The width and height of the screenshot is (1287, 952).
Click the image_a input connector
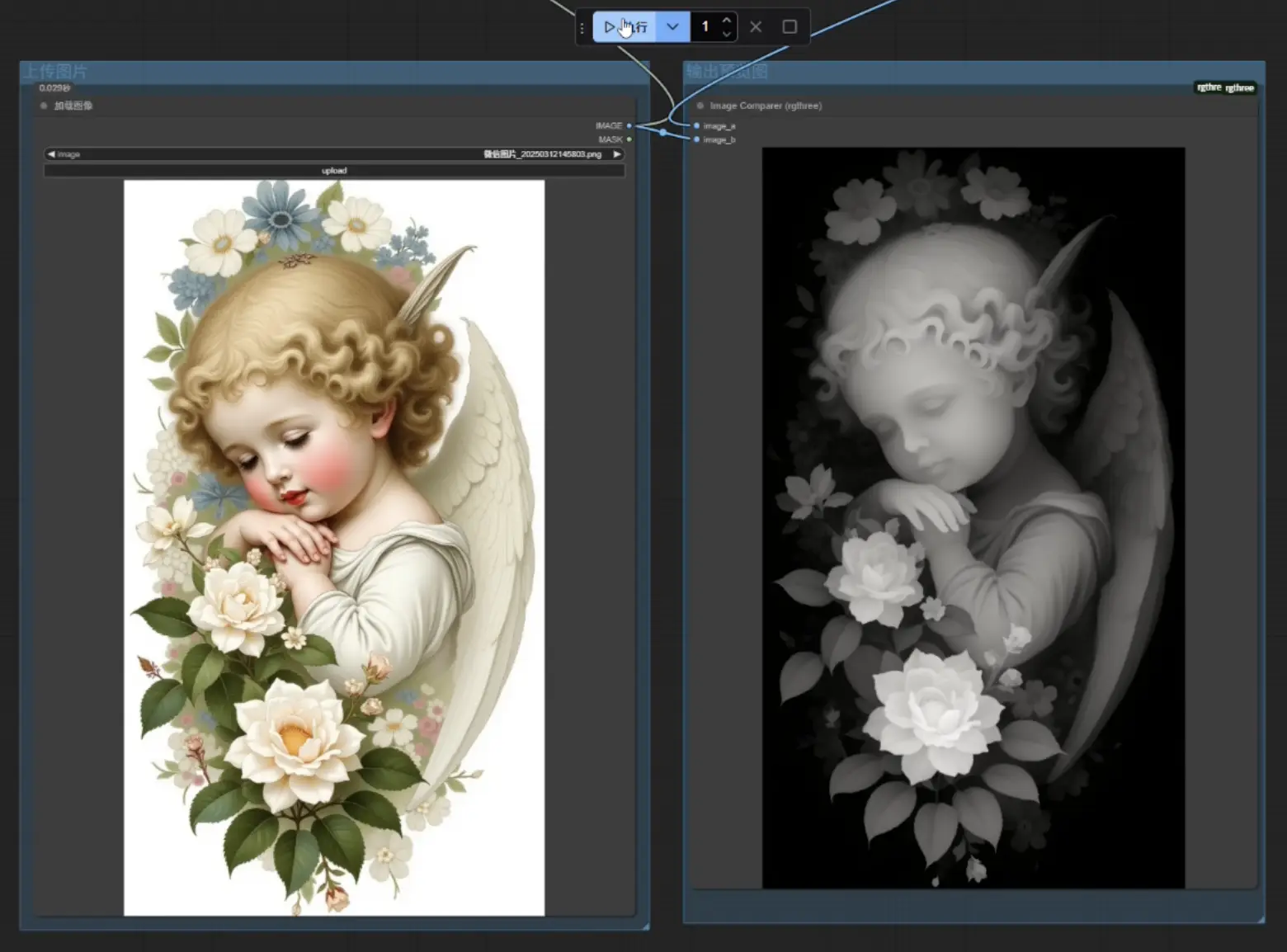point(697,126)
